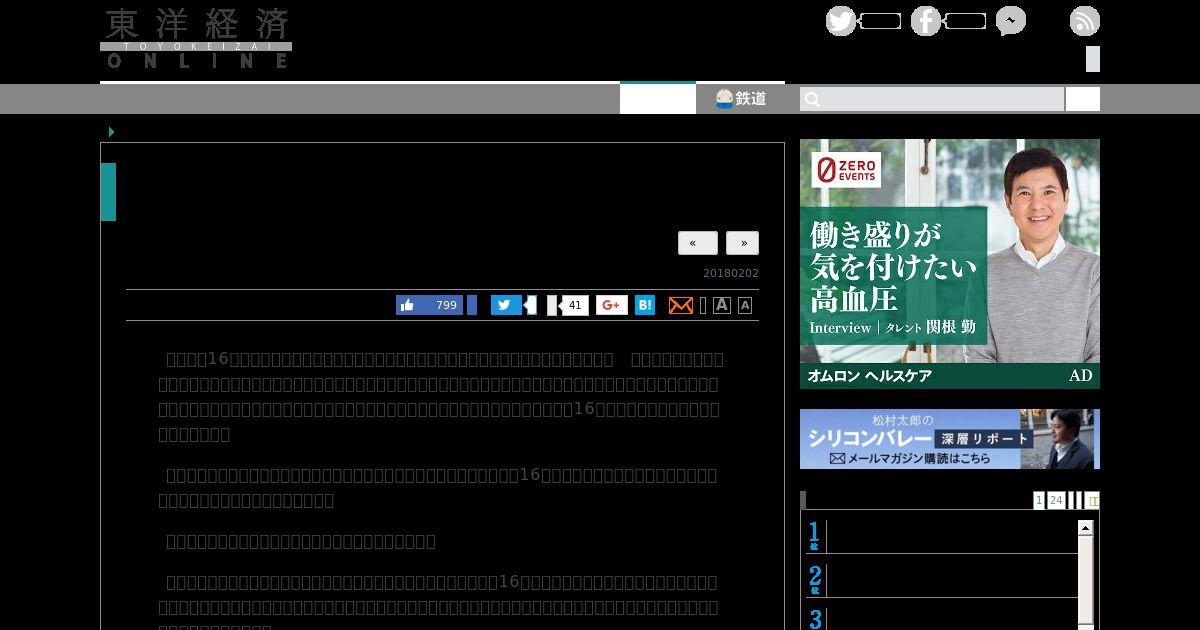Open the シリコンバレー深層リポート banner
Viewport: 1200px width, 630px height.
point(950,439)
